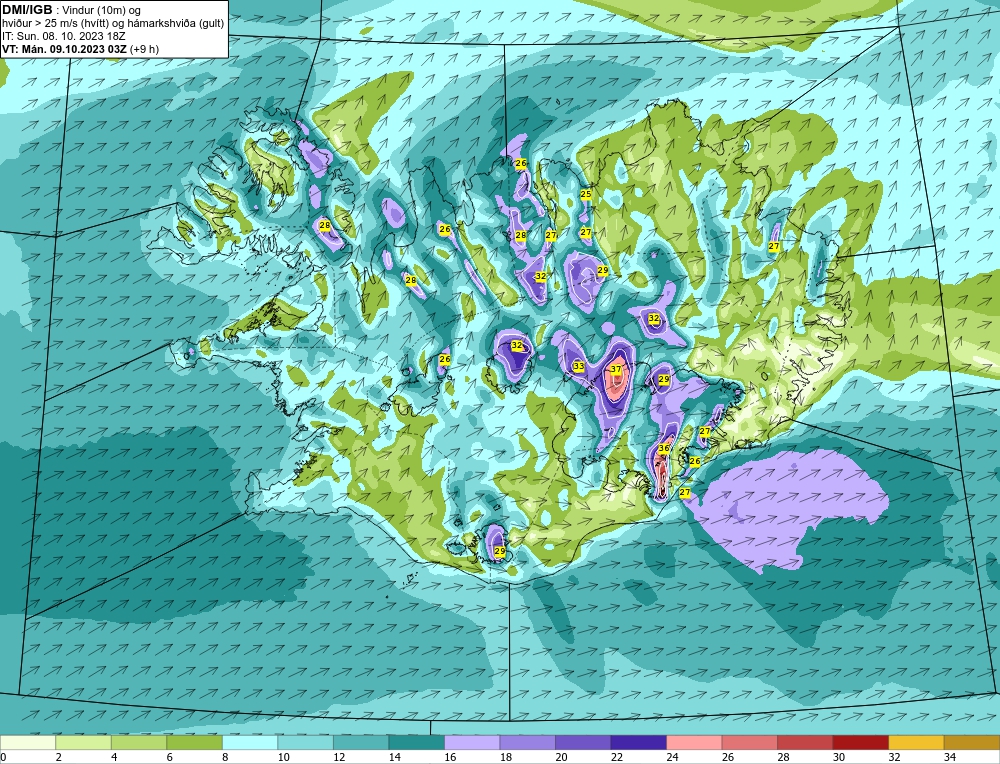The image size is (1000, 764).
Task: Click the legend scale value "16"
Action: (450, 757)
